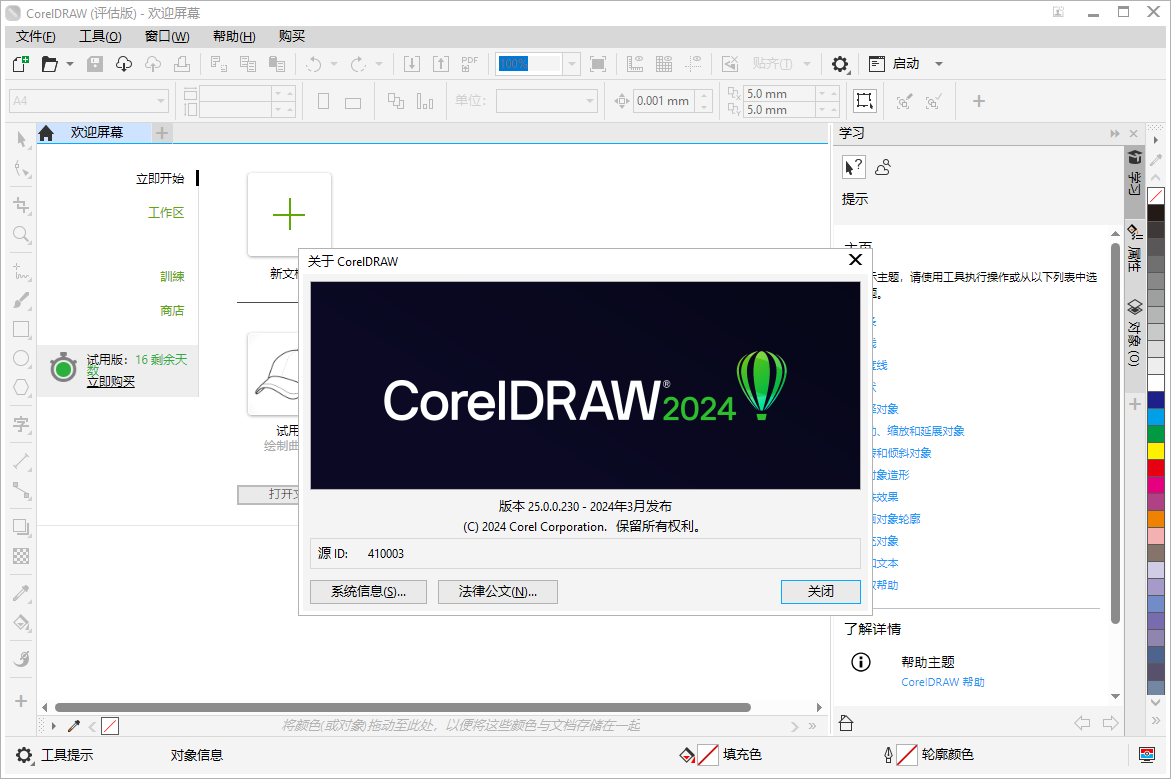Screen dimensions: 1171x779
Task: Choose the Ellipse tool
Action: pyautogui.click(x=21, y=358)
